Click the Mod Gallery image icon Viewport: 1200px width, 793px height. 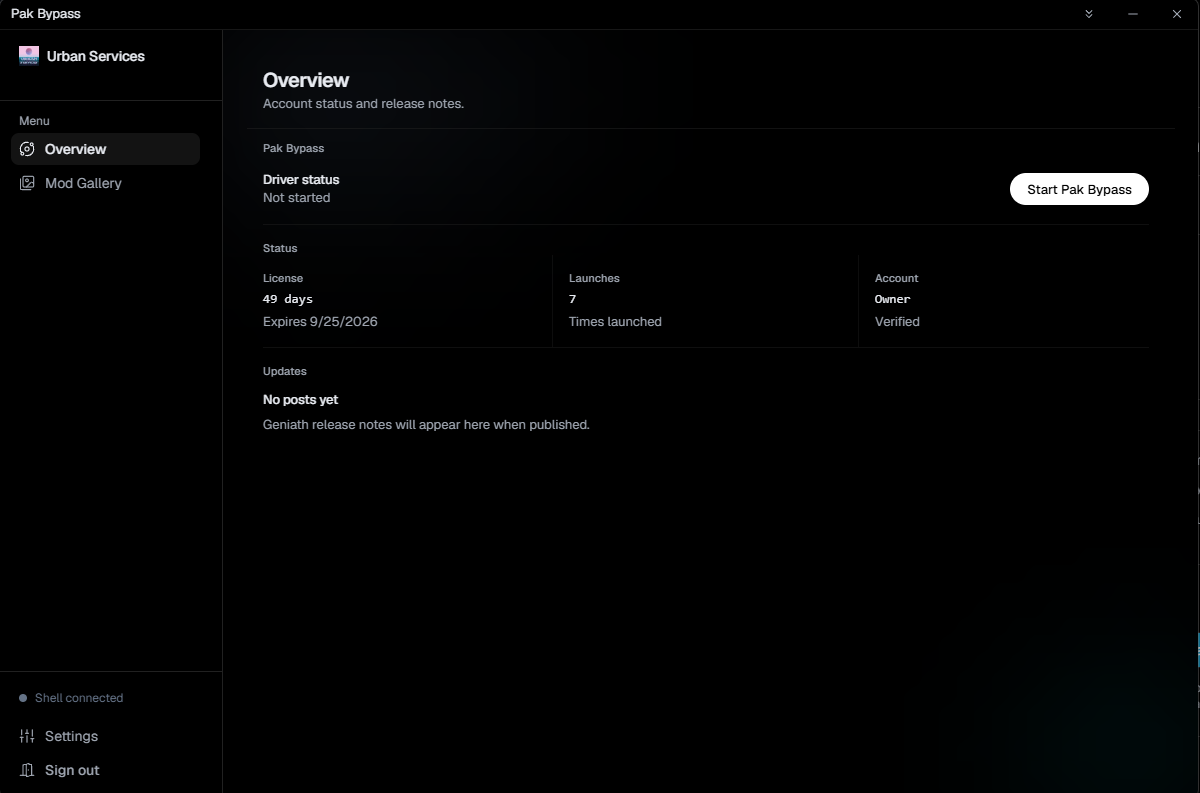(27, 183)
